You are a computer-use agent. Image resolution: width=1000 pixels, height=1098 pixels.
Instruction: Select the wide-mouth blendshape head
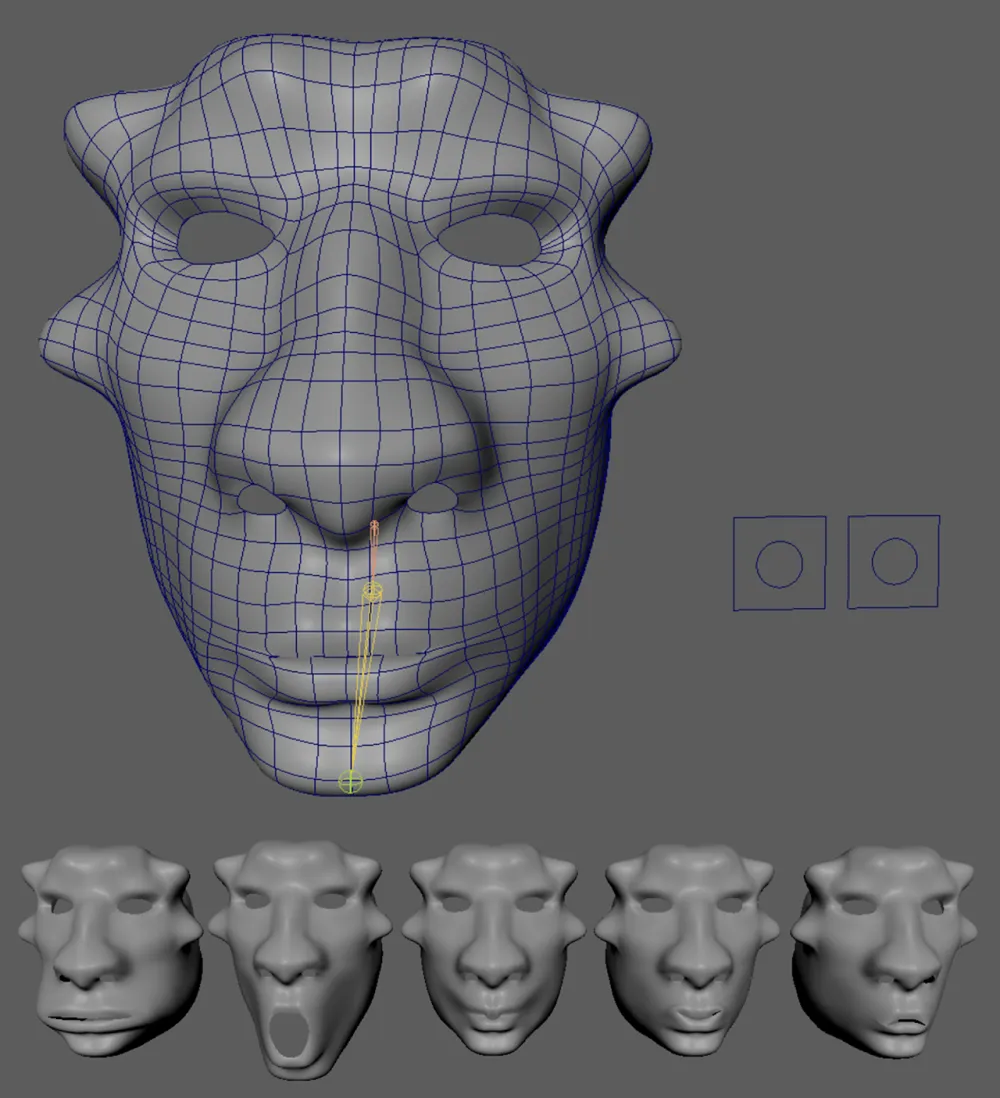pyautogui.click(x=111, y=949)
